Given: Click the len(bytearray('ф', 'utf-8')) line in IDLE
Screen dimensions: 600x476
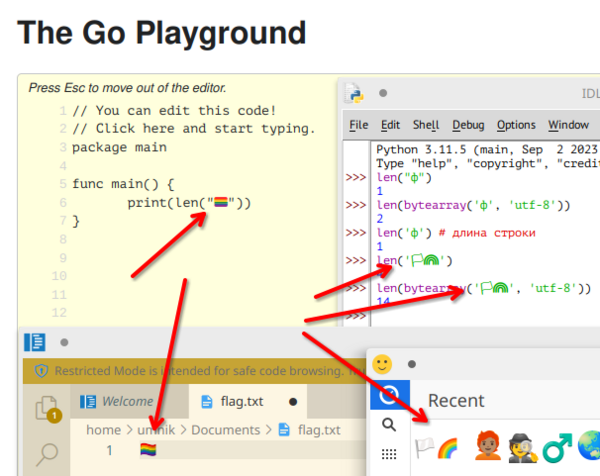Looking at the screenshot, I should 473,205.
